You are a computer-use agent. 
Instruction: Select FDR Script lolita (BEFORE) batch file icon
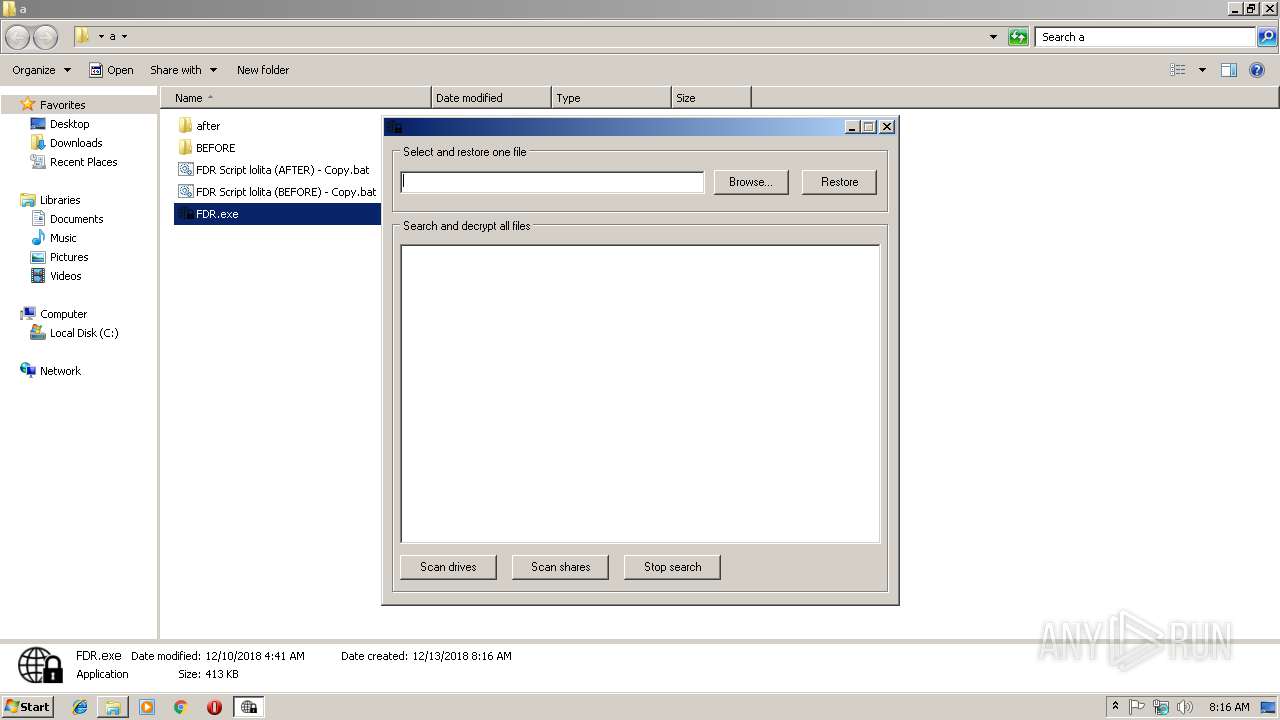click(185, 192)
